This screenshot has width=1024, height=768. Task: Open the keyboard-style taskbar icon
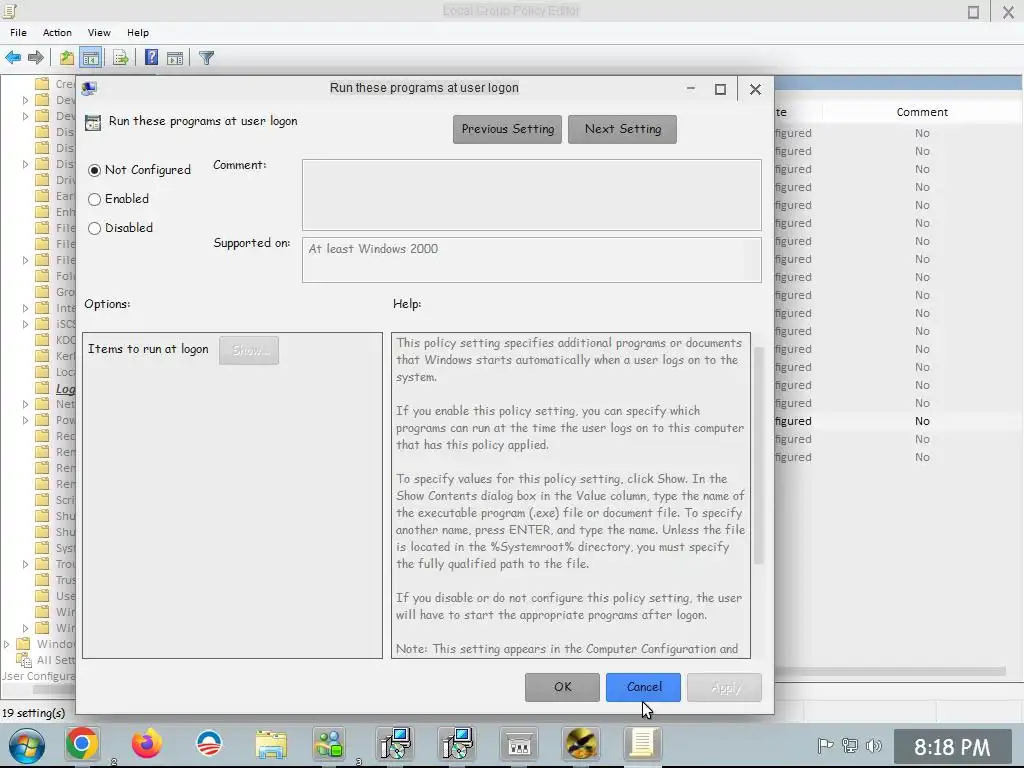pyautogui.click(x=519, y=744)
